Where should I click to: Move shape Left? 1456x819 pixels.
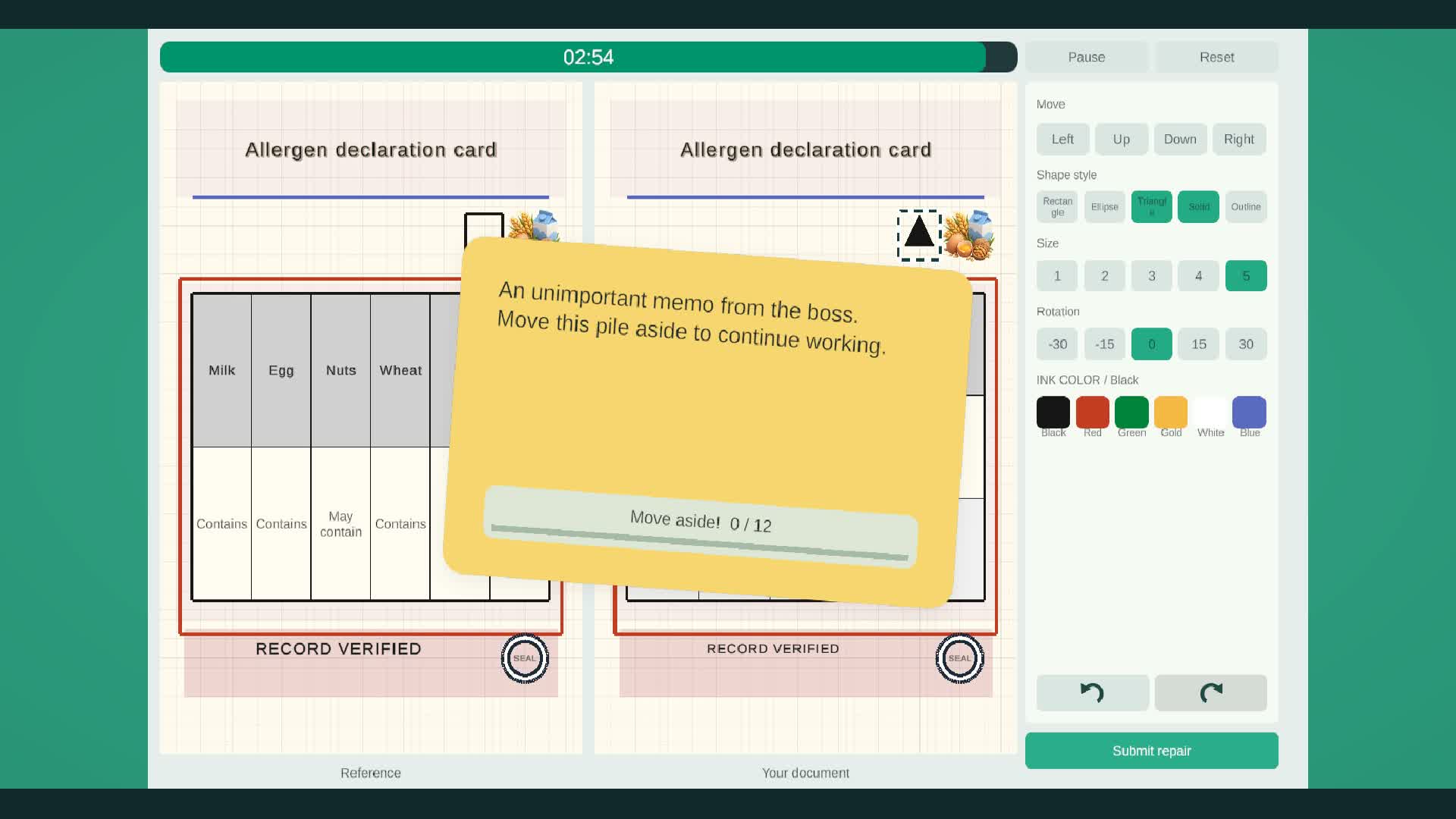[x=1062, y=140]
